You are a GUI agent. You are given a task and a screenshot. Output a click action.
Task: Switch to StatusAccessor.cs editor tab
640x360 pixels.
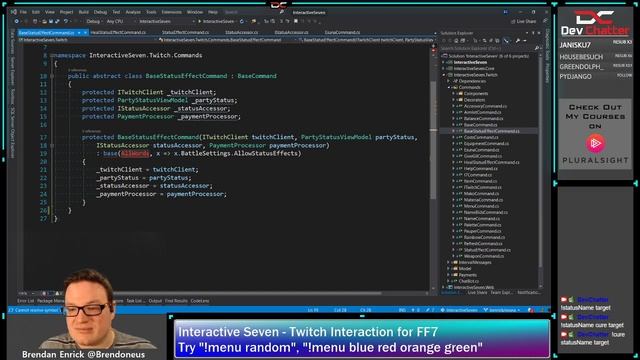tap(242, 32)
